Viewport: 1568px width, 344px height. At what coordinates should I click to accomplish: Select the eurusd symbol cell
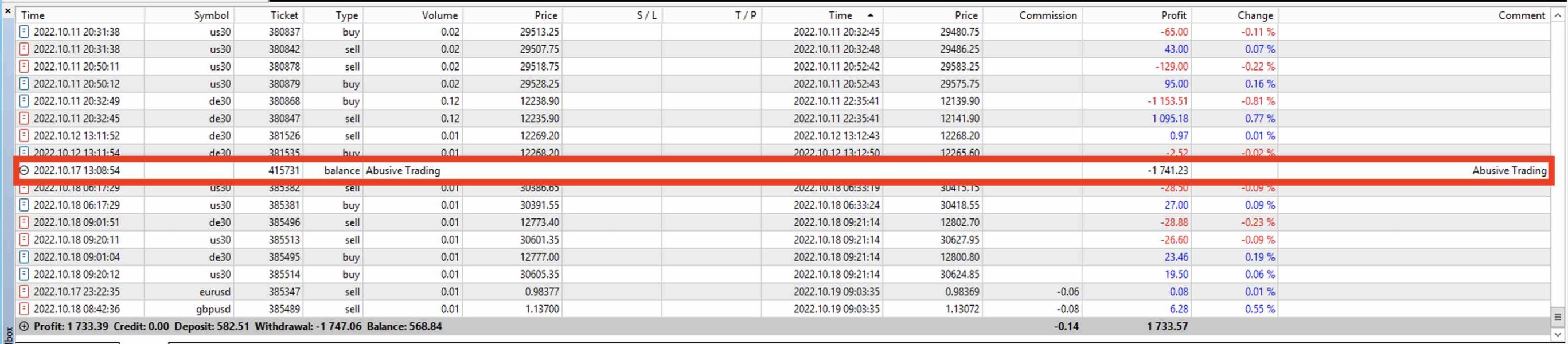214,292
